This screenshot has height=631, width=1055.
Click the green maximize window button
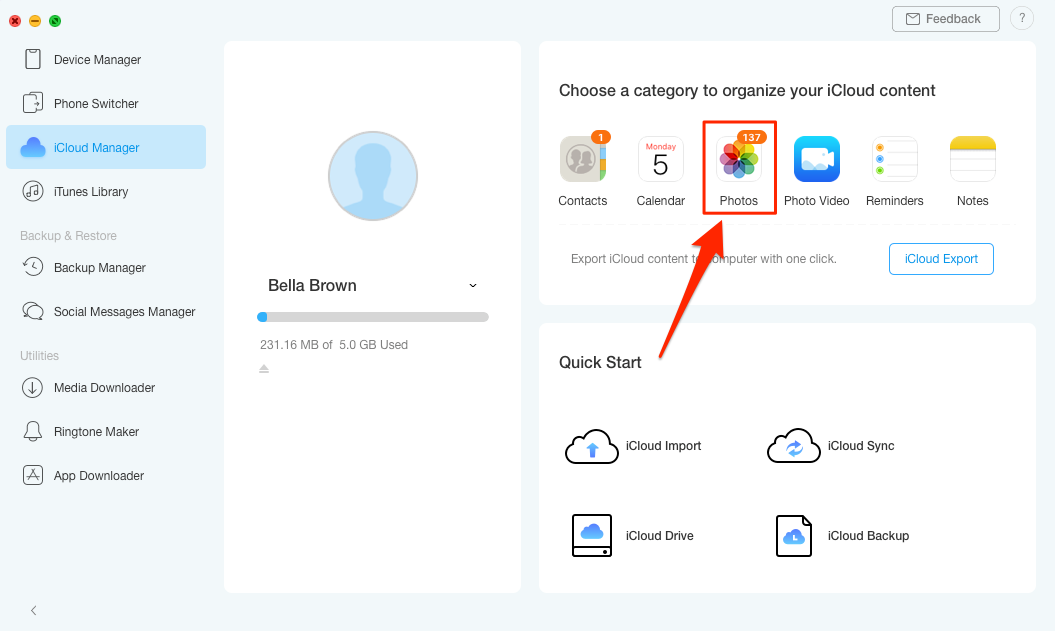[x=55, y=21]
